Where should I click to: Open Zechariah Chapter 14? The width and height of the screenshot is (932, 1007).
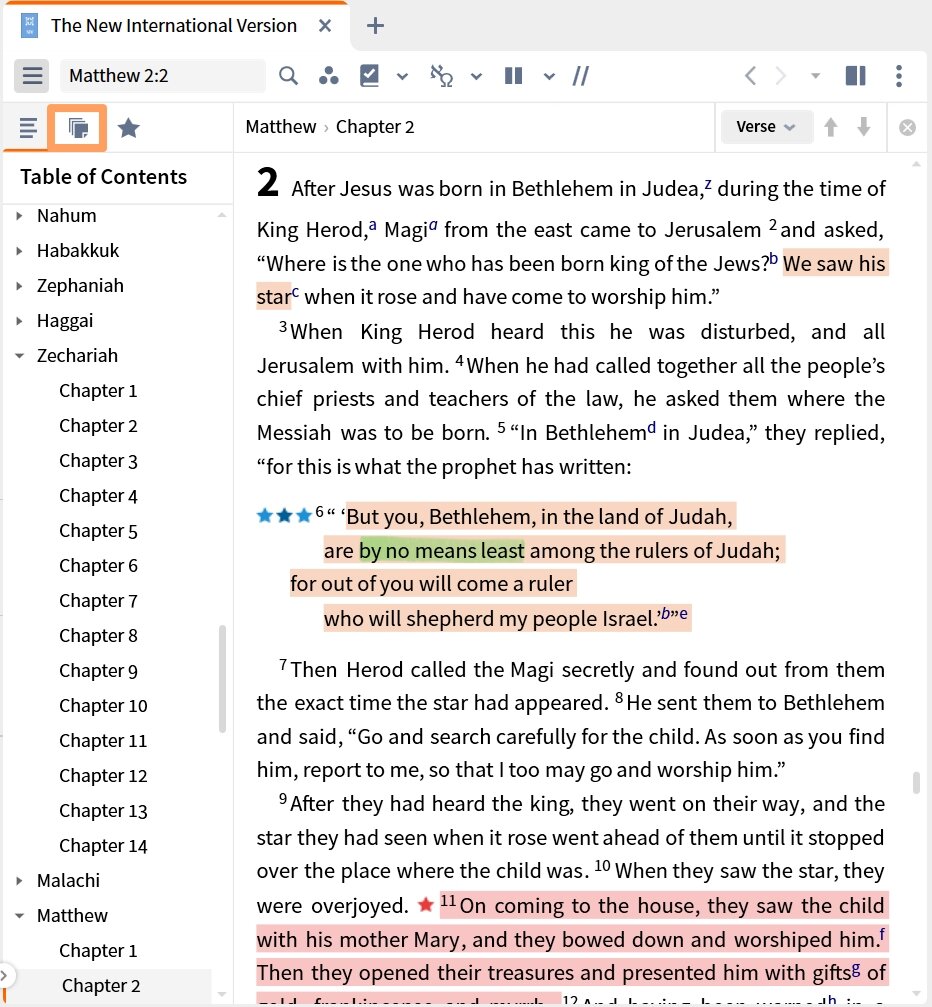click(x=103, y=846)
